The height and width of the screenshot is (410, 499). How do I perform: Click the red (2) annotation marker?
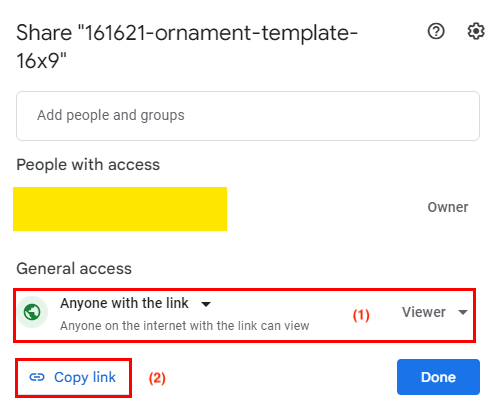157,378
